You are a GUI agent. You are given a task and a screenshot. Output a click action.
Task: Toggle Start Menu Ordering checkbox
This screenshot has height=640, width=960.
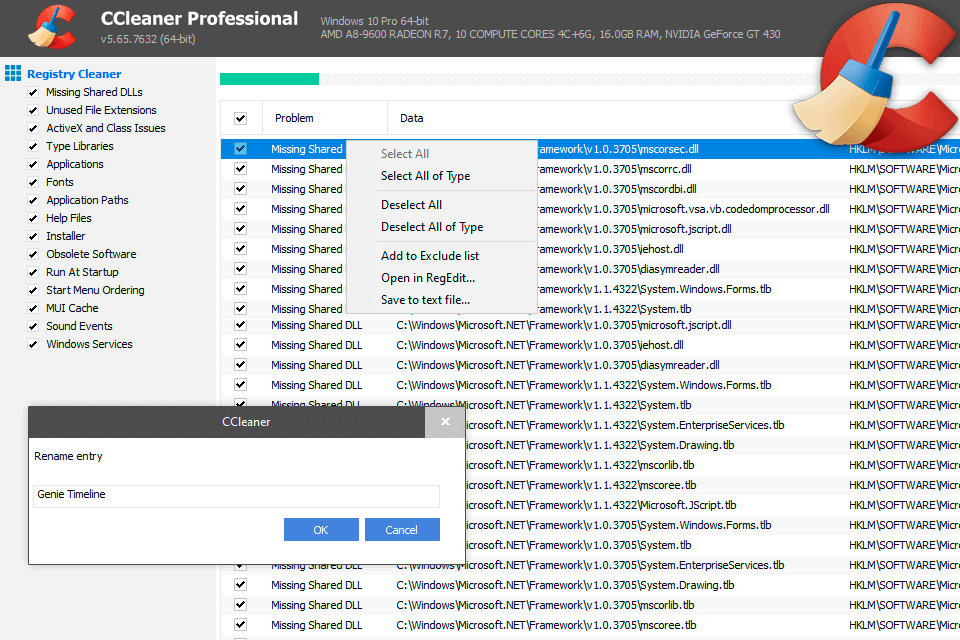(33, 290)
